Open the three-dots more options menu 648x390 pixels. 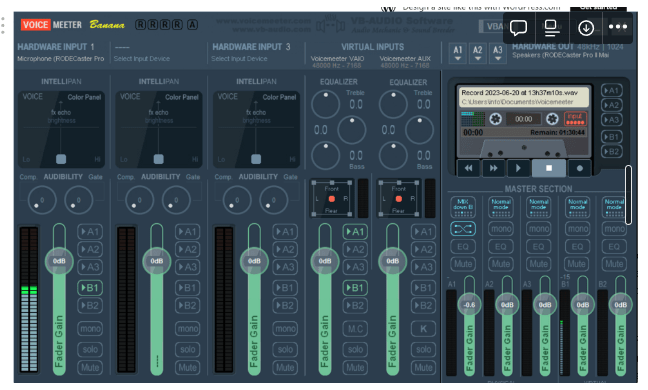point(618,27)
